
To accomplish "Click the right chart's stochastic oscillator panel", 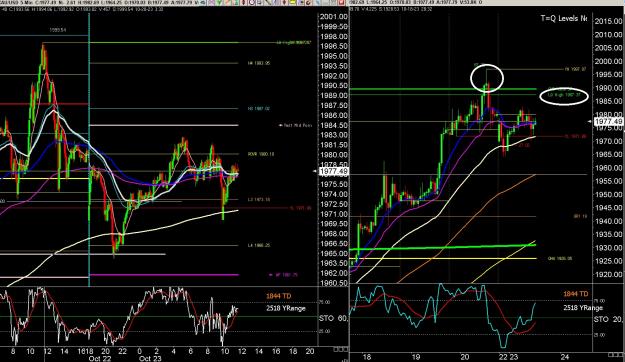I will click(x=471, y=317).
